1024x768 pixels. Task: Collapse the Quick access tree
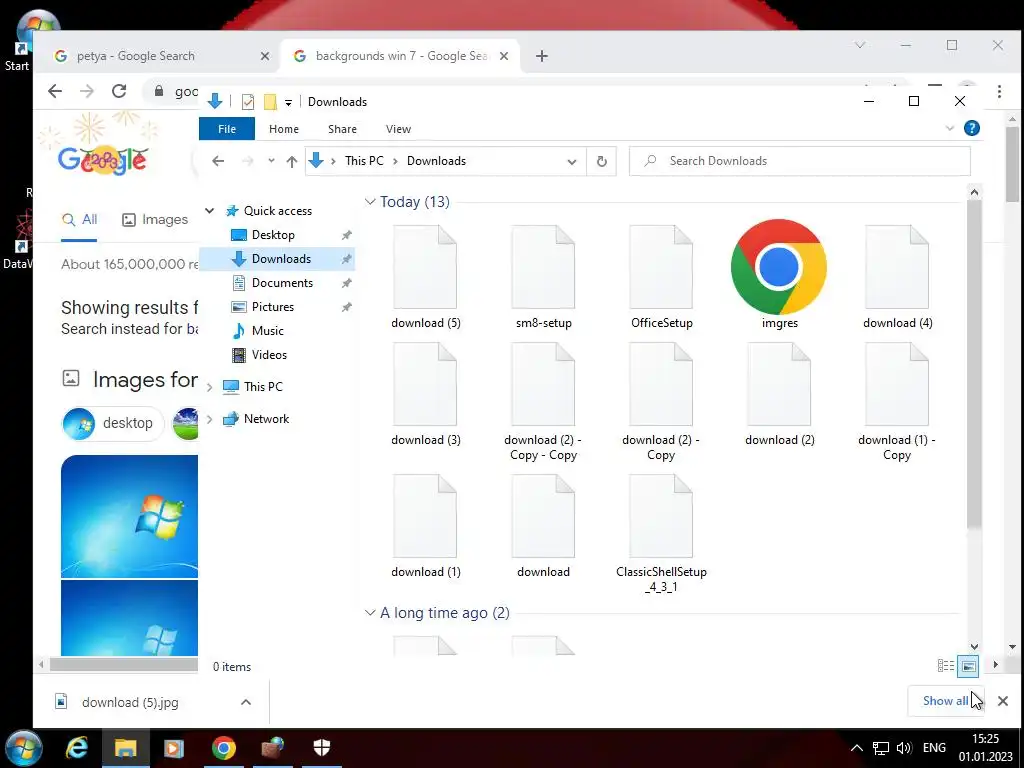point(210,210)
